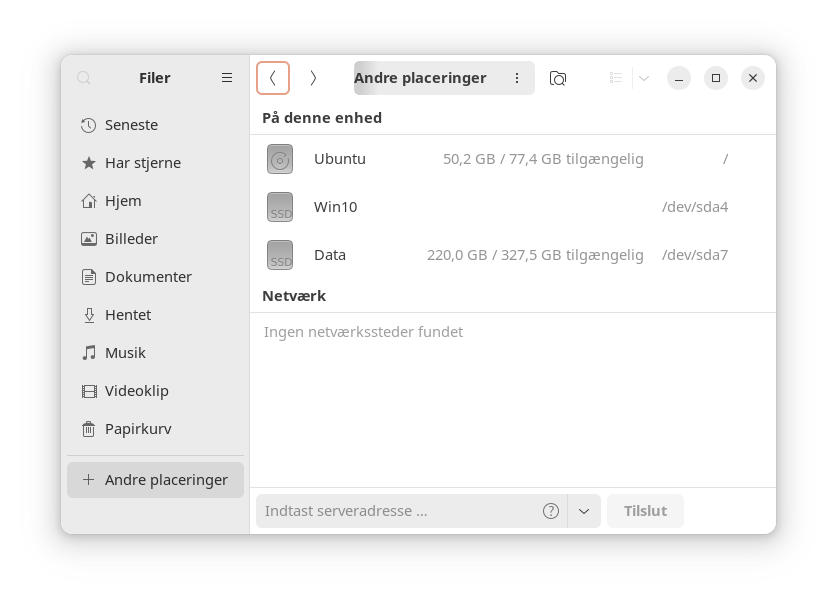Select Andre placeringer in the sidebar
This screenshot has height=601, width=837.
point(156,480)
